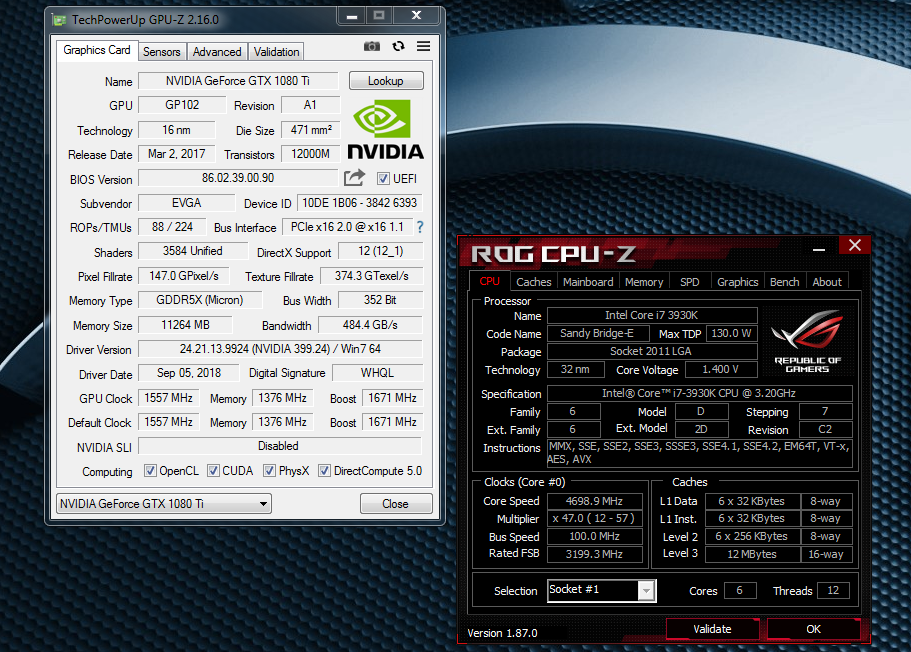Open the SPD tab

690,282
